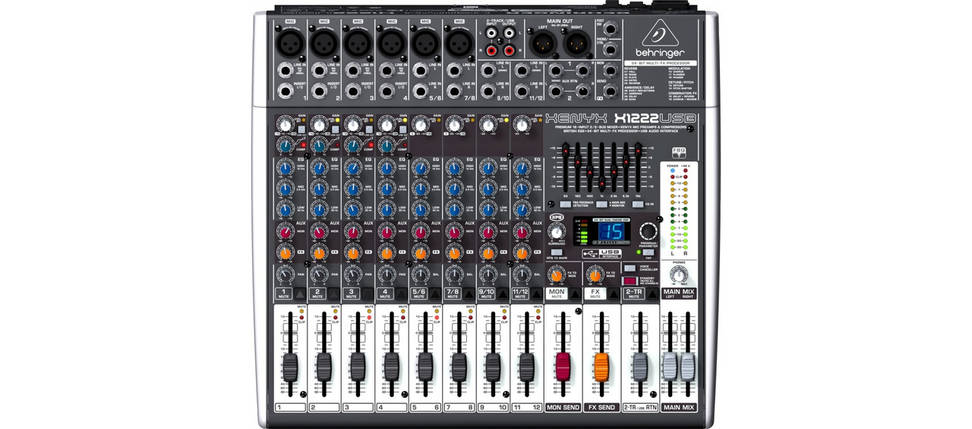The width and height of the screenshot is (972, 429).
Task: Adjust the FX to MON knob
Action: click(x=557, y=275)
